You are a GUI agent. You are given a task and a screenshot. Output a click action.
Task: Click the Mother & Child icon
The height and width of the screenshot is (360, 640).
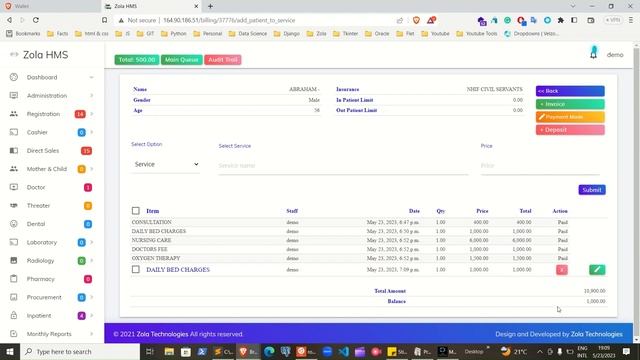point(14,169)
